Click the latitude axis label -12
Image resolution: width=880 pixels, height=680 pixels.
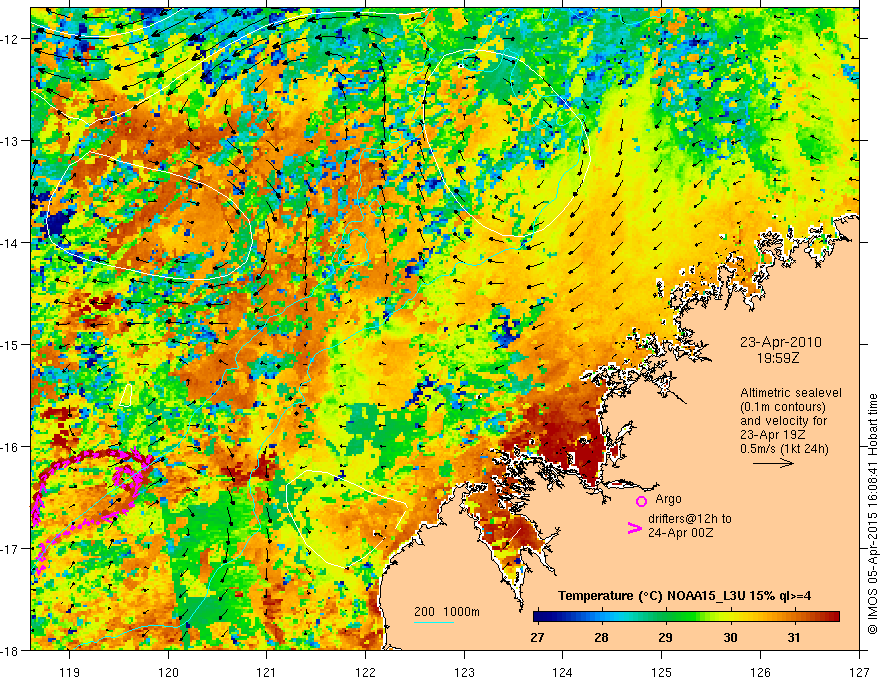[x=12, y=39]
